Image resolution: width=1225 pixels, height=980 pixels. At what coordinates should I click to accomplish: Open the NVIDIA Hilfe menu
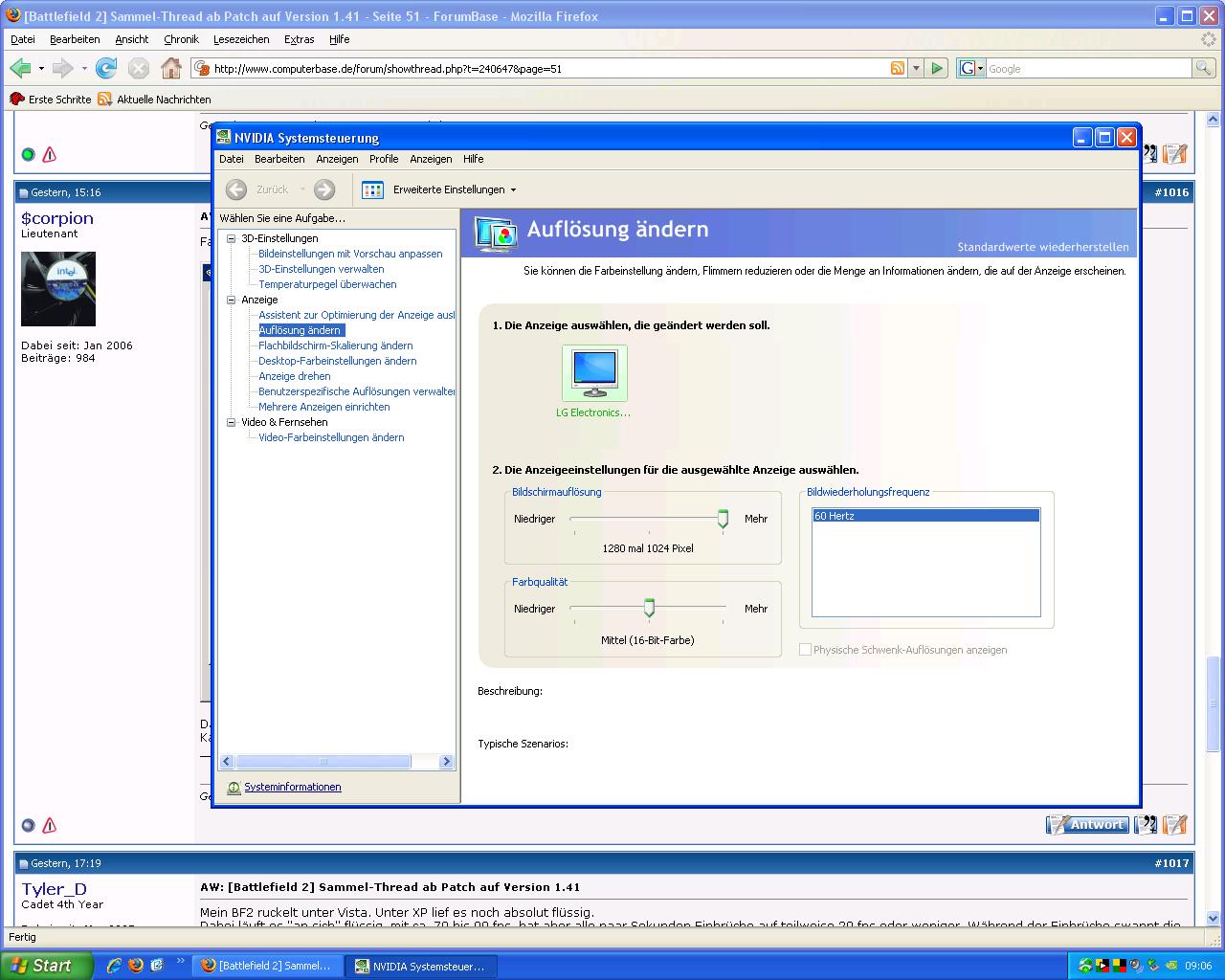point(474,159)
